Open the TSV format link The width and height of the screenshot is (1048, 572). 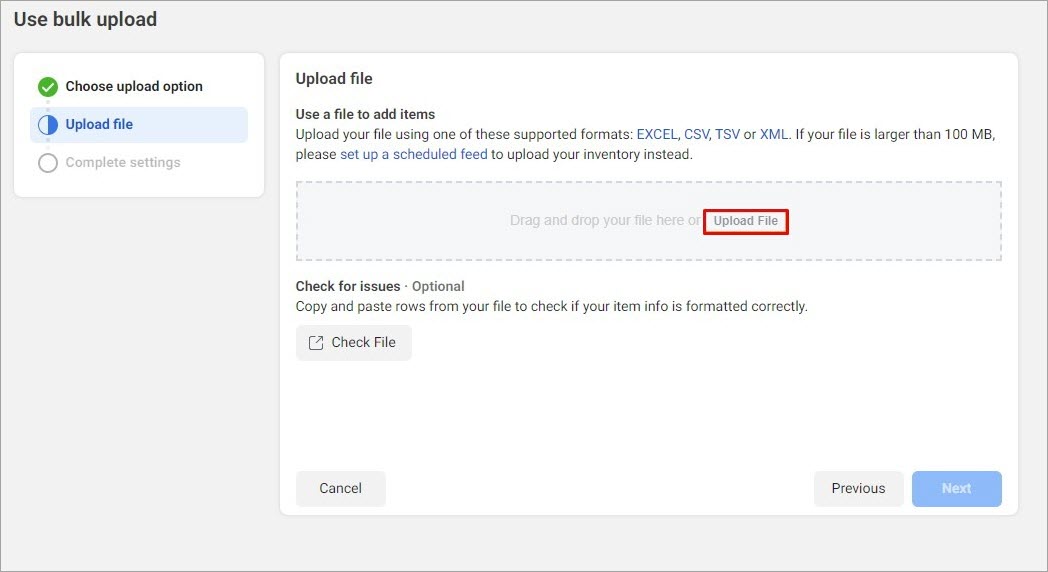coord(727,134)
